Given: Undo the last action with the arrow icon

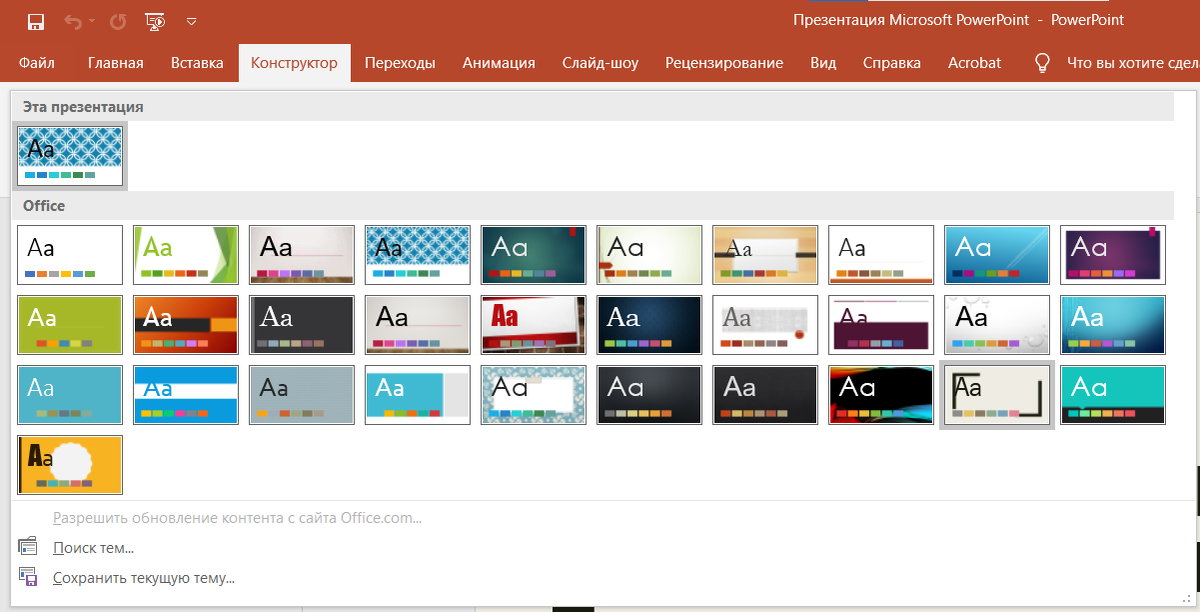Looking at the screenshot, I should coord(73,20).
